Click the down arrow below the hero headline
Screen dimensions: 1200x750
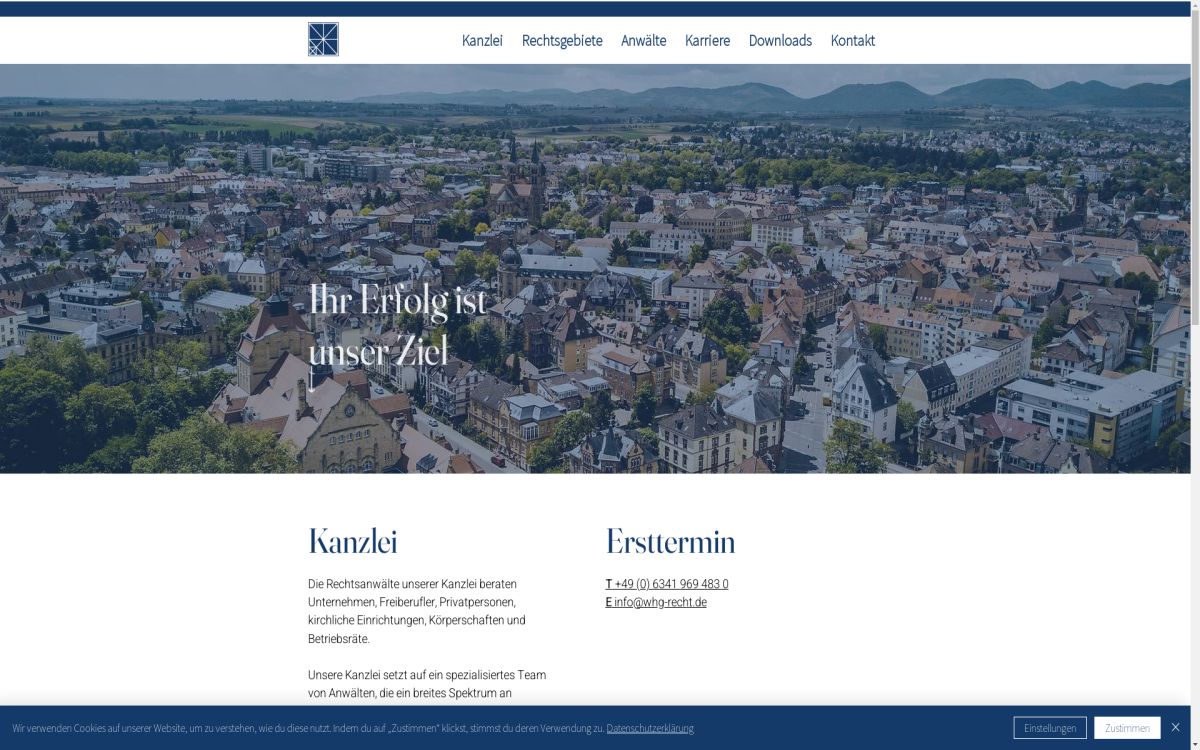click(x=311, y=381)
